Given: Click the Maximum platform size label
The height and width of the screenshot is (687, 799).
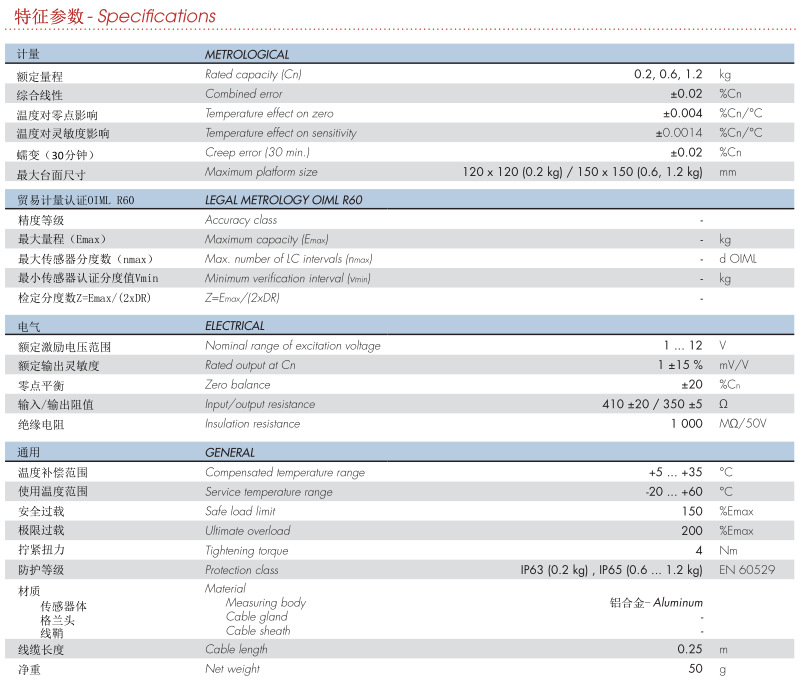Looking at the screenshot, I should pos(258,171).
